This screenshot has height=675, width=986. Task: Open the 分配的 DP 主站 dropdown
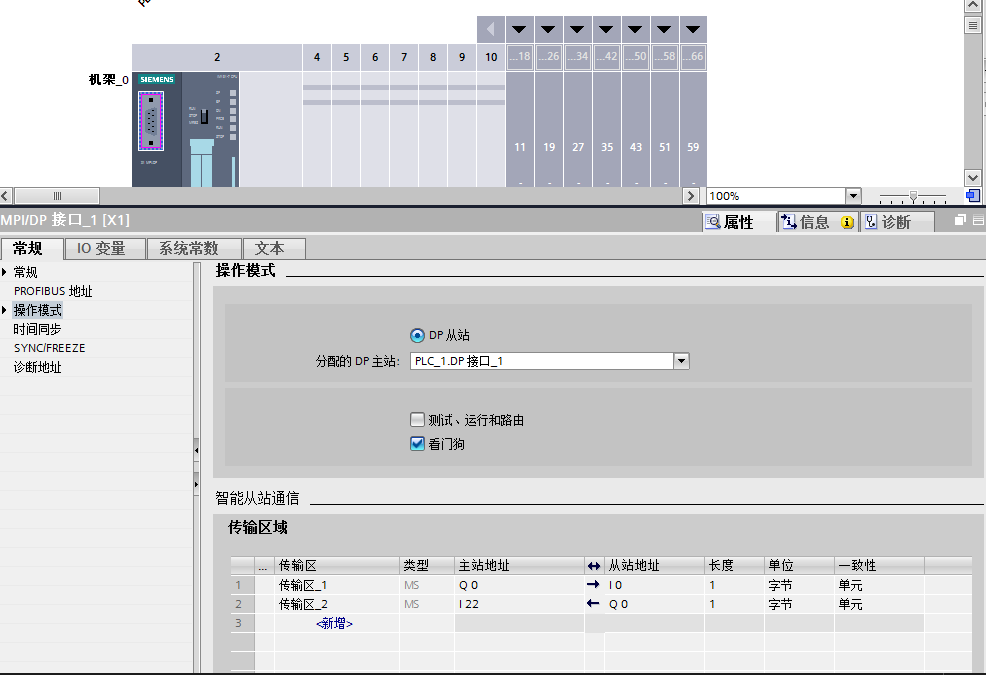[682, 361]
